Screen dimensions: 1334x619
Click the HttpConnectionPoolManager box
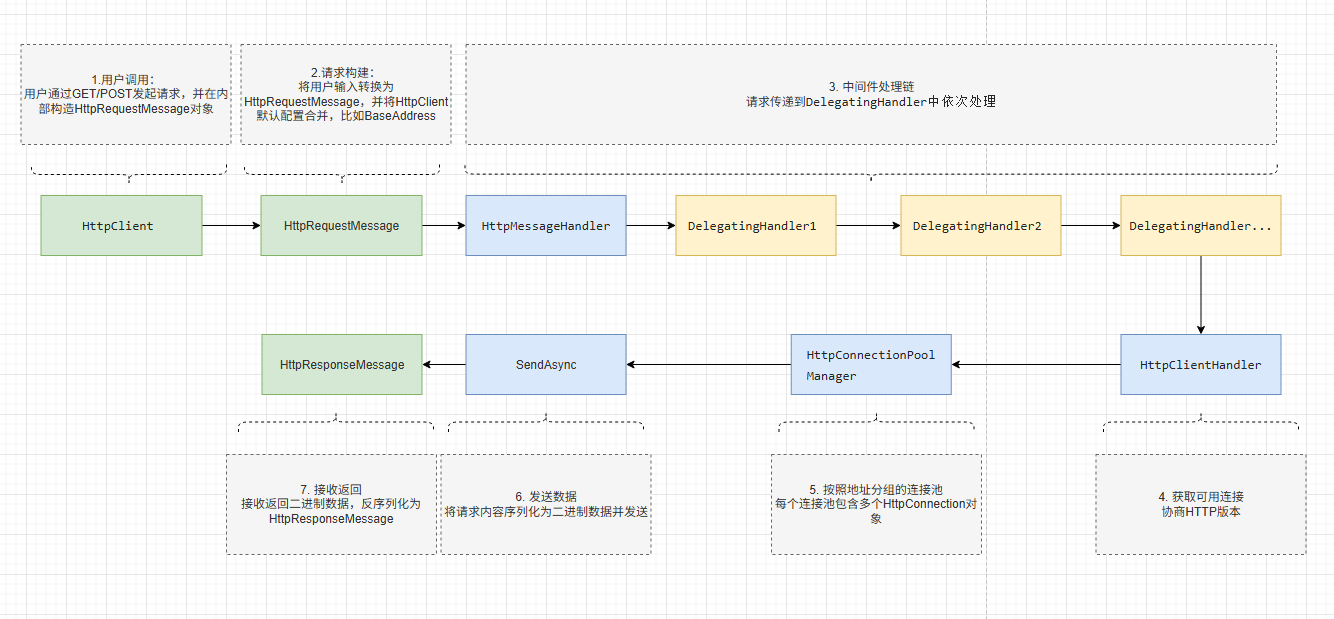click(x=870, y=364)
